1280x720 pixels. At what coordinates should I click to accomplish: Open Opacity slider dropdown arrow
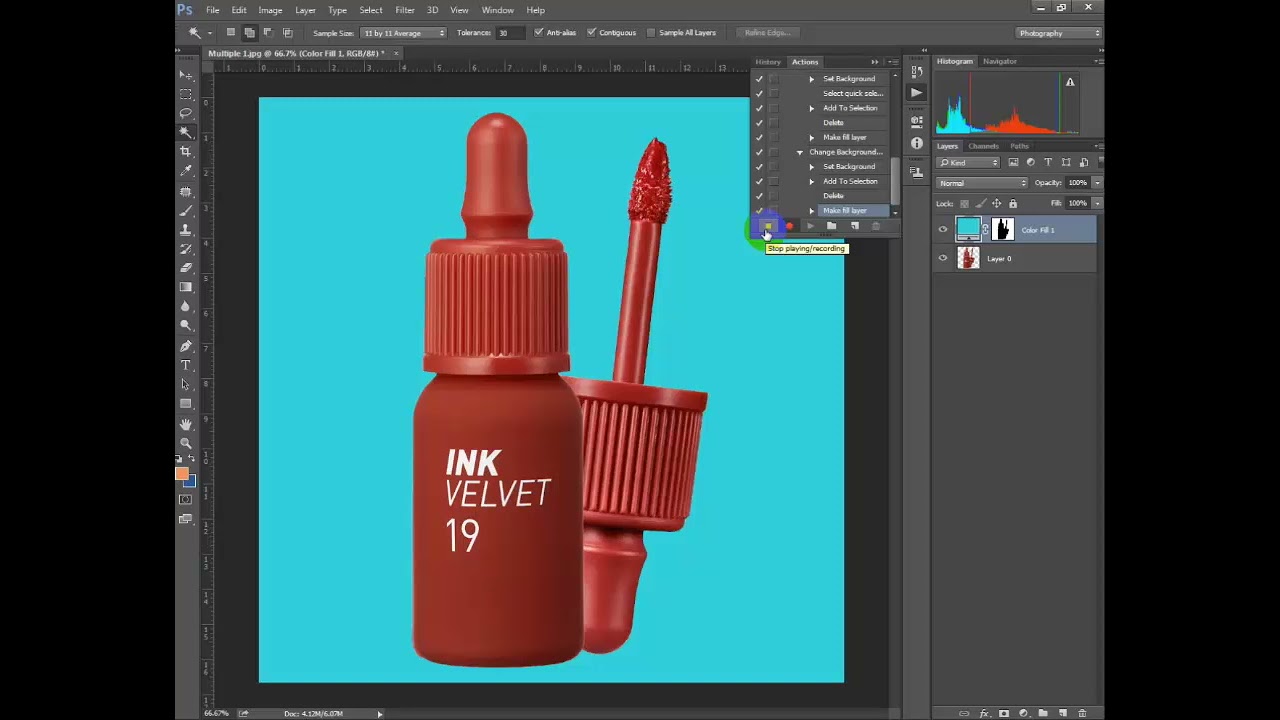[x=1097, y=183]
